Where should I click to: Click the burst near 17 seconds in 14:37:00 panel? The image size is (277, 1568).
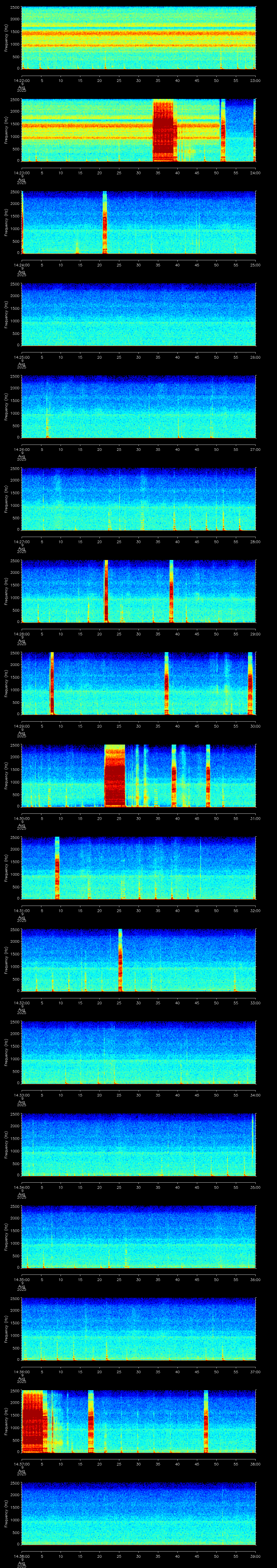91,1422
